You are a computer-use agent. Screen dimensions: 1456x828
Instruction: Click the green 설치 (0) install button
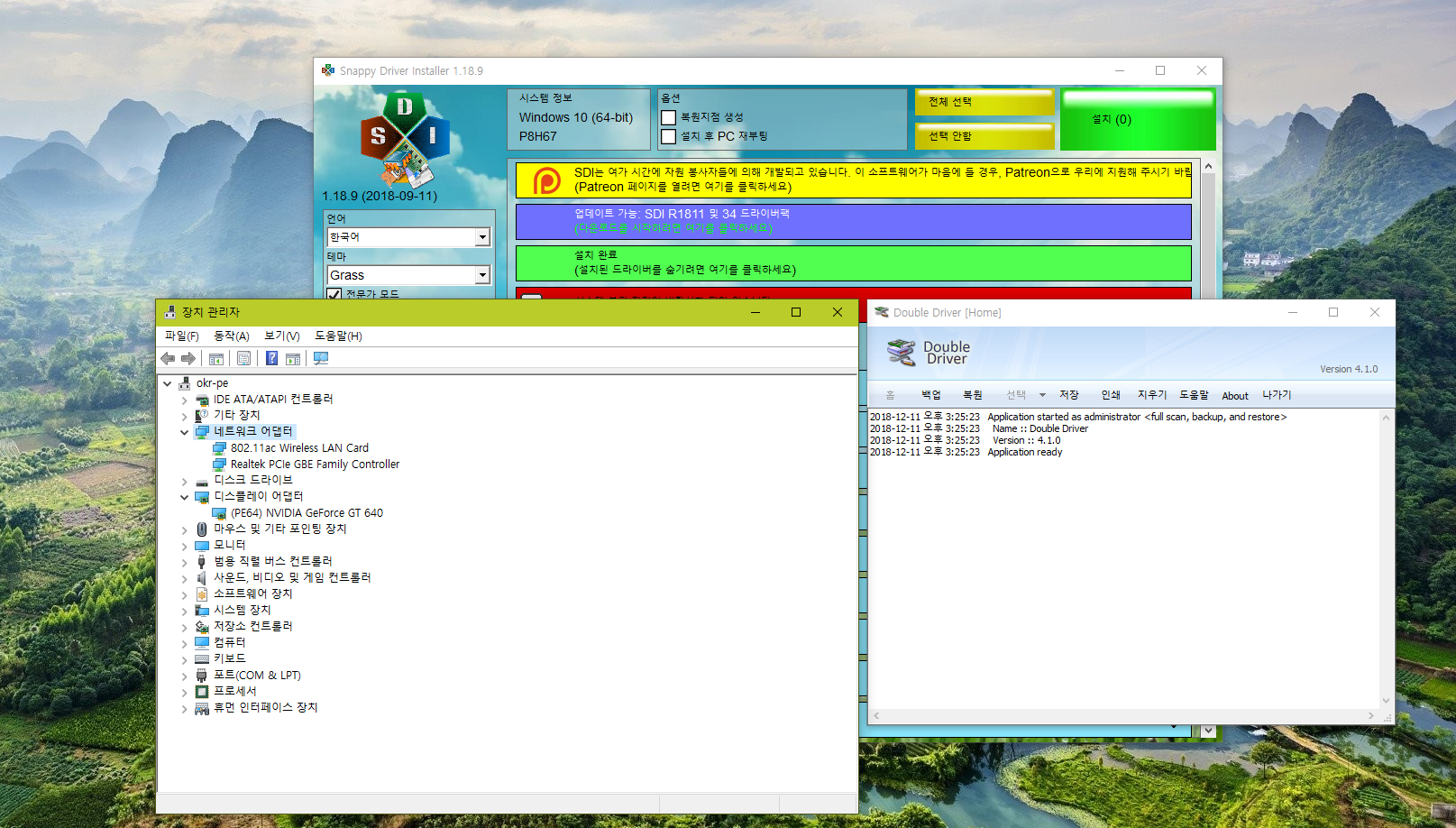1138,119
